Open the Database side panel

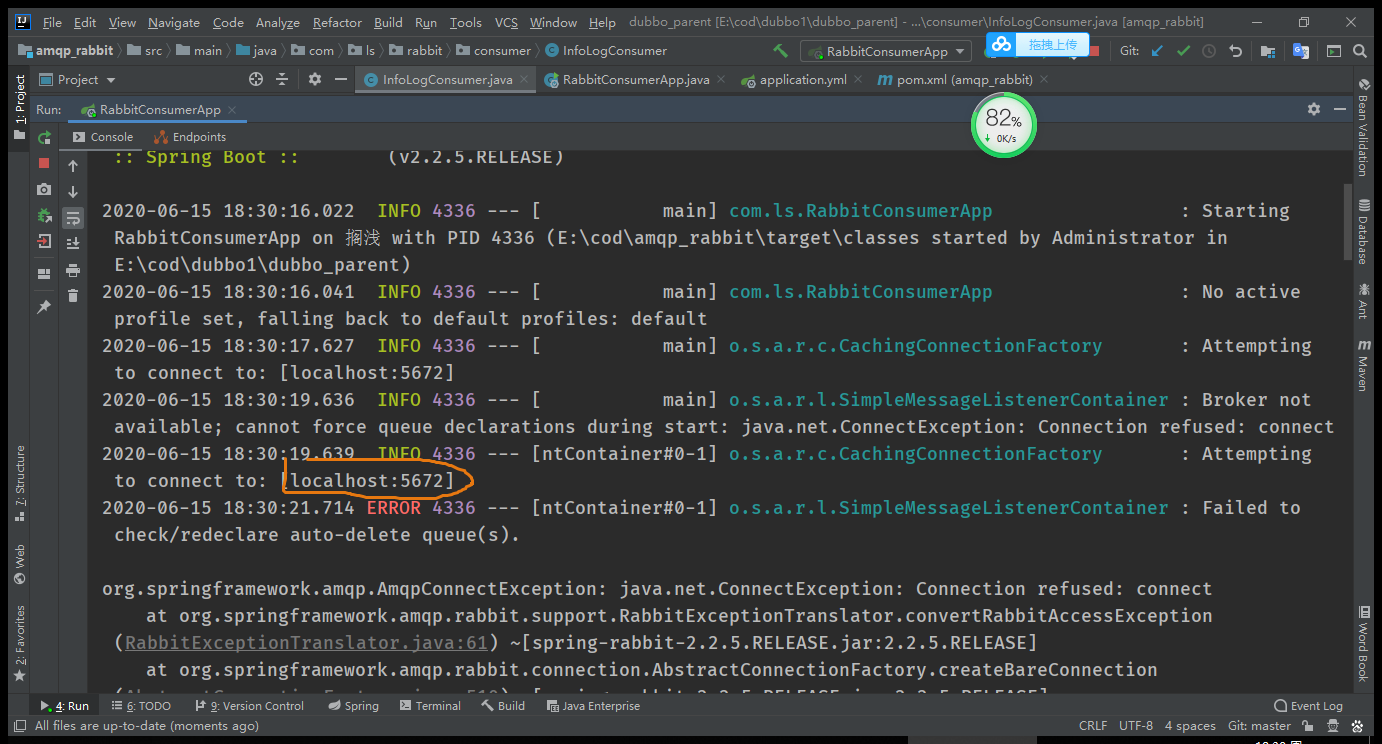tap(1364, 232)
